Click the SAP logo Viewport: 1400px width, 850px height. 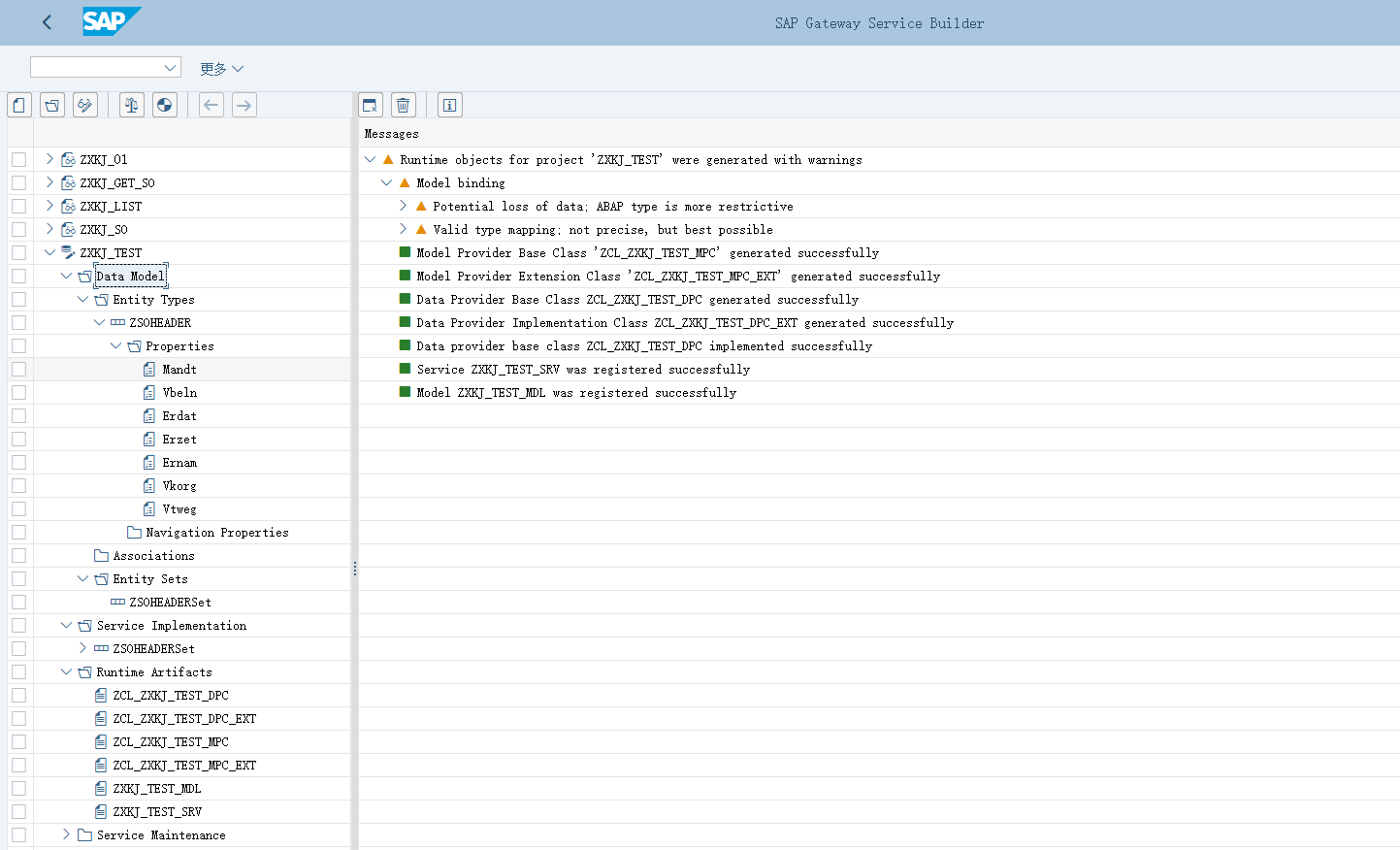pos(112,21)
